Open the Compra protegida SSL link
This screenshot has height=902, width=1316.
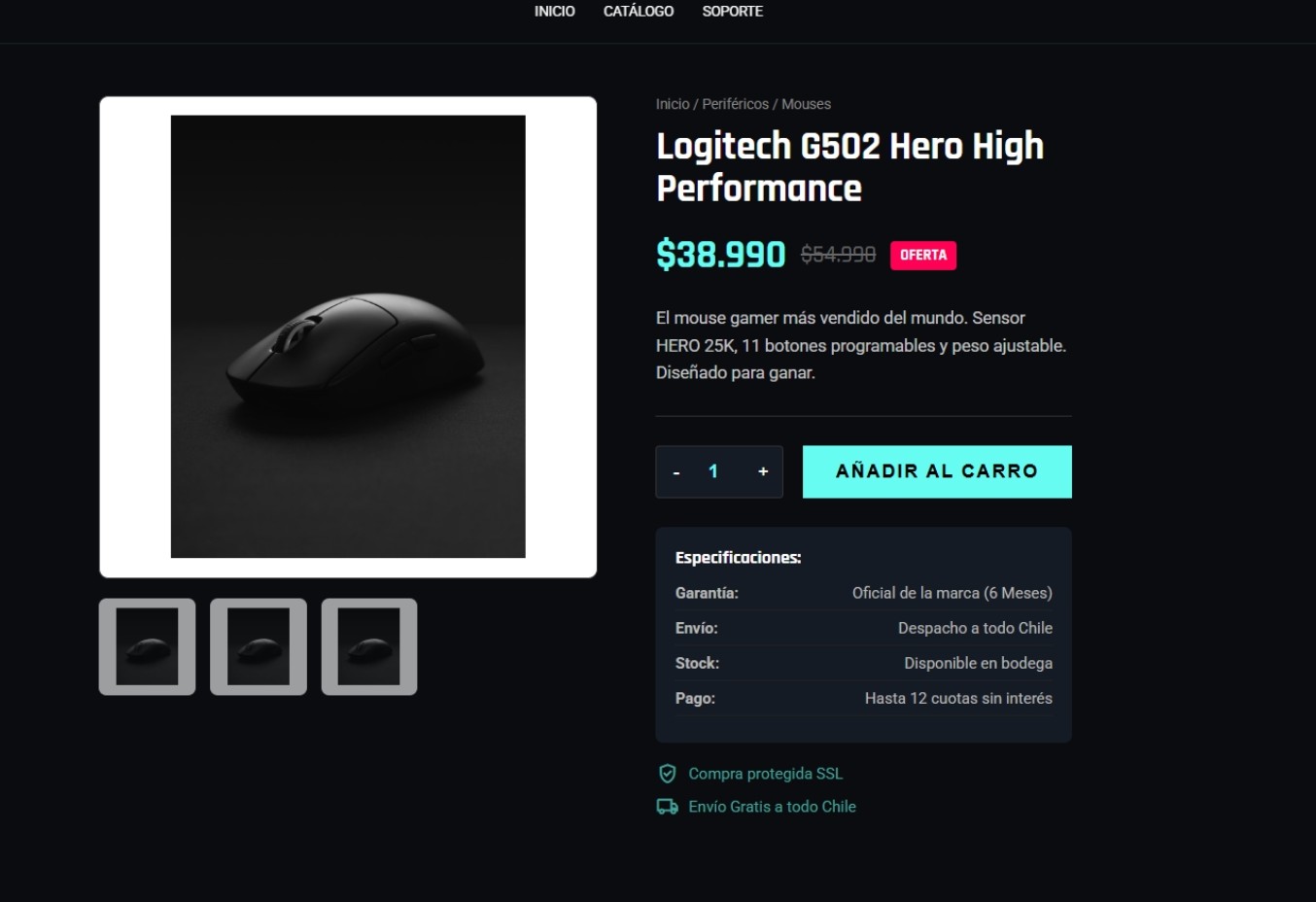point(766,773)
